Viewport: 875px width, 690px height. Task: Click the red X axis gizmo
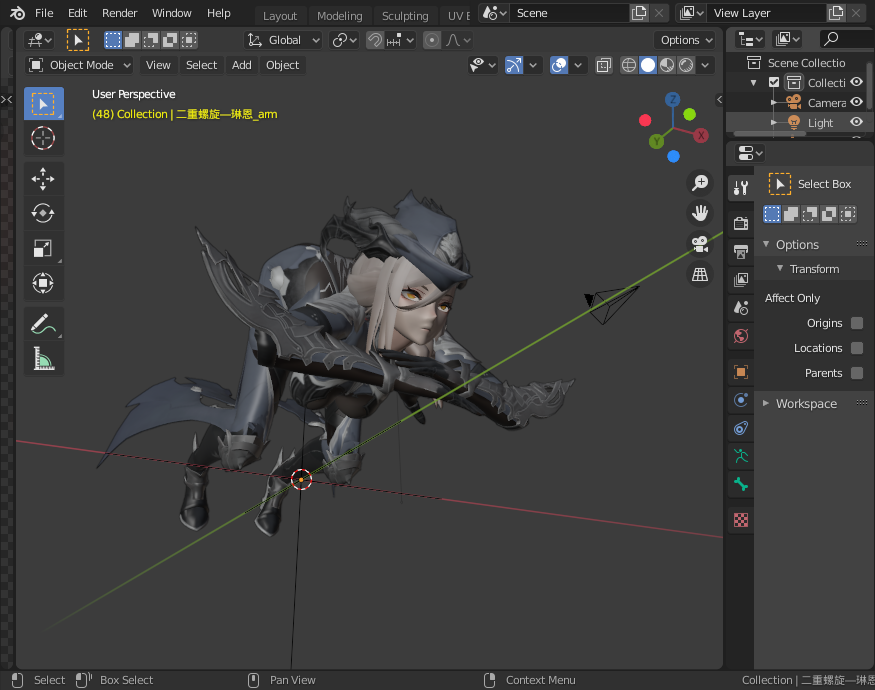[702, 135]
